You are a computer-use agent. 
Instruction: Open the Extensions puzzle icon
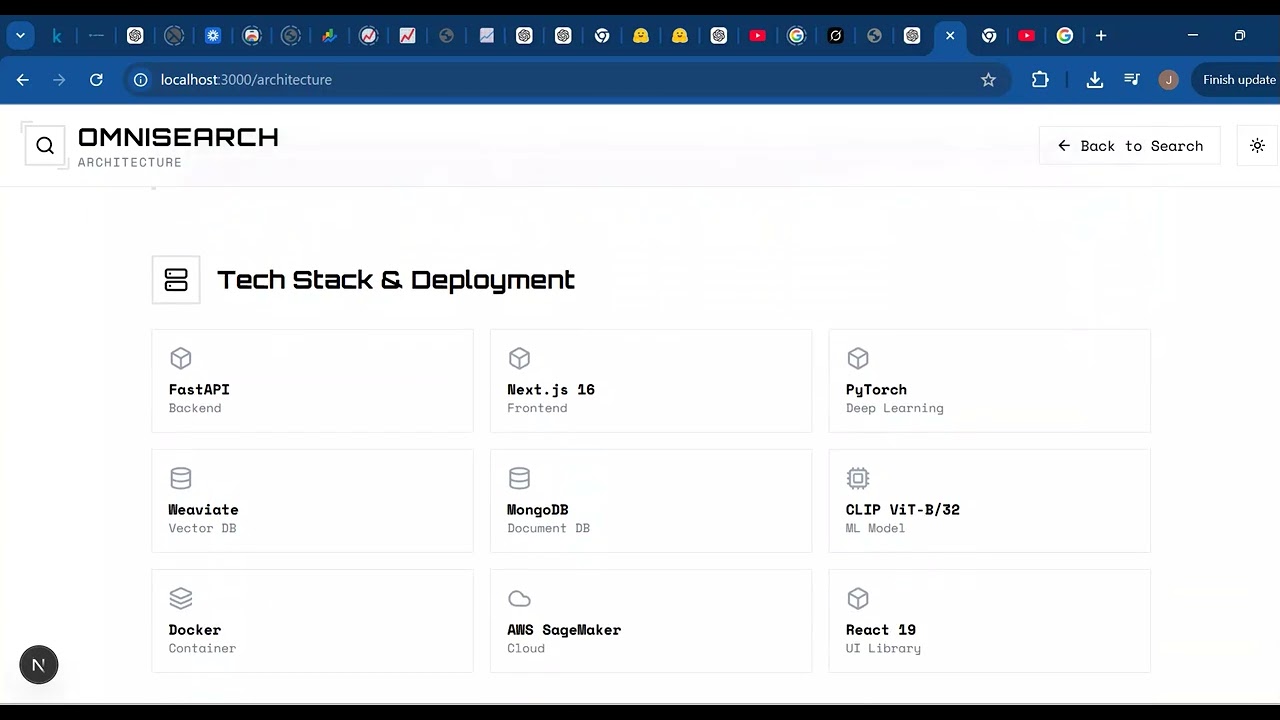1040,80
